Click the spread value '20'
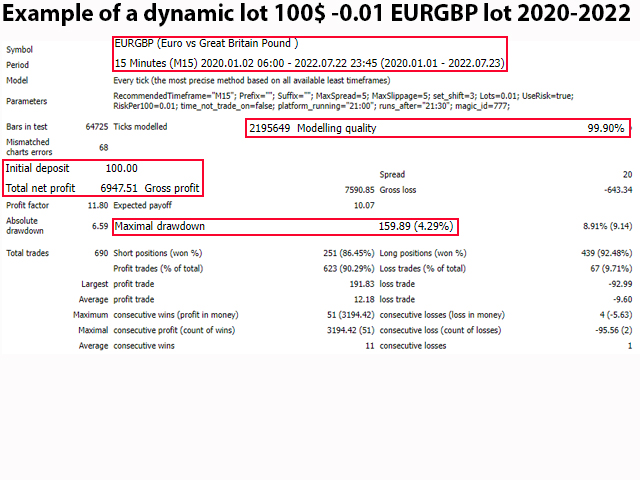Screen dimensions: 640x480 point(627,175)
